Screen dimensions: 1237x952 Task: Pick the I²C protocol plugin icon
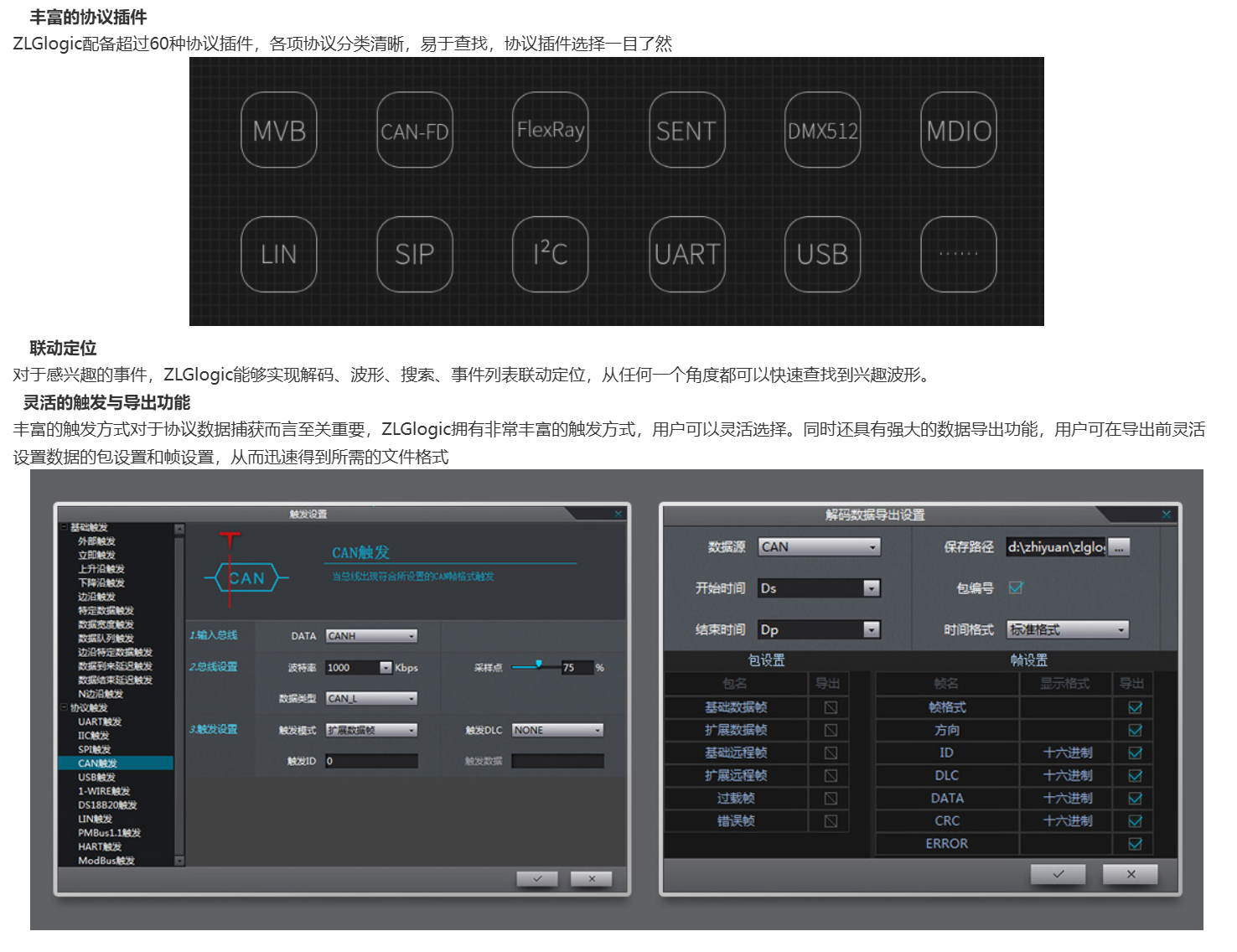click(x=551, y=254)
